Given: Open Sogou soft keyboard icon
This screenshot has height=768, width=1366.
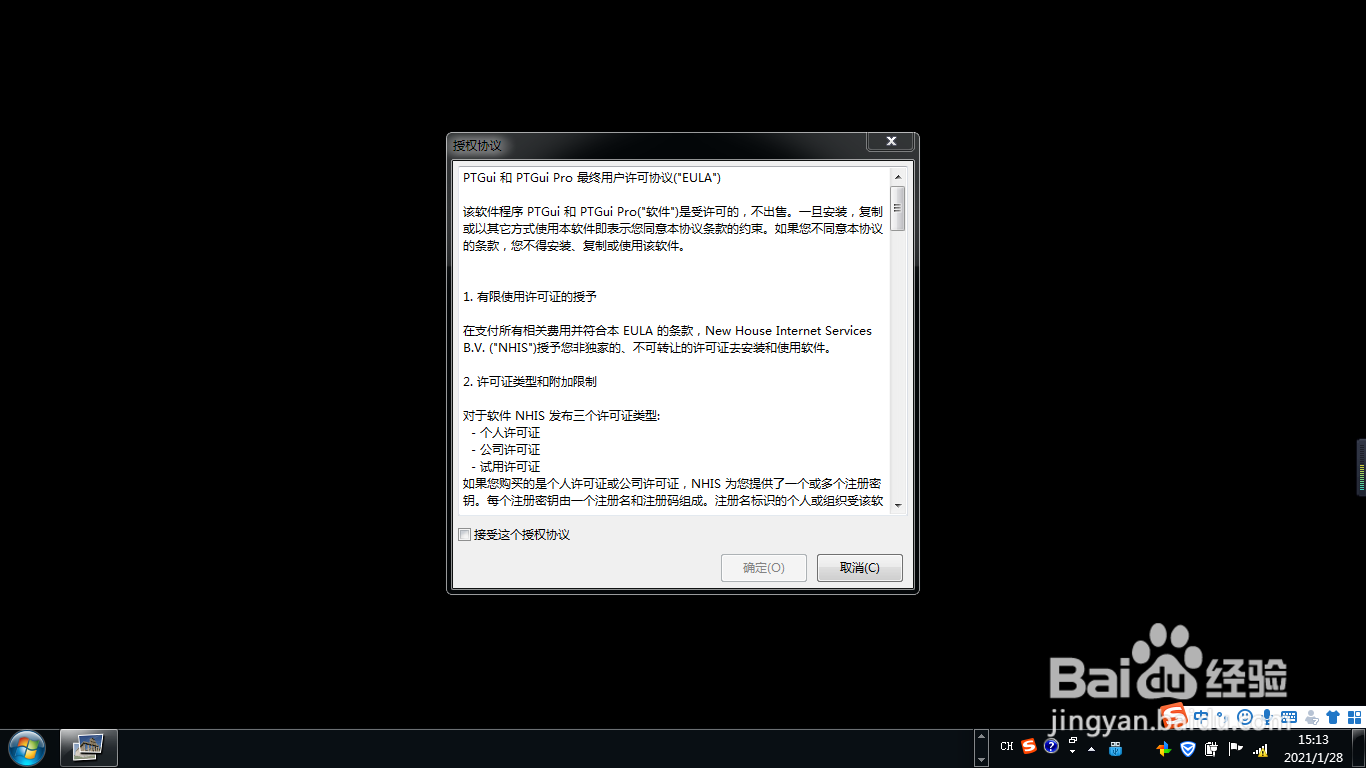Looking at the screenshot, I should [1289, 716].
